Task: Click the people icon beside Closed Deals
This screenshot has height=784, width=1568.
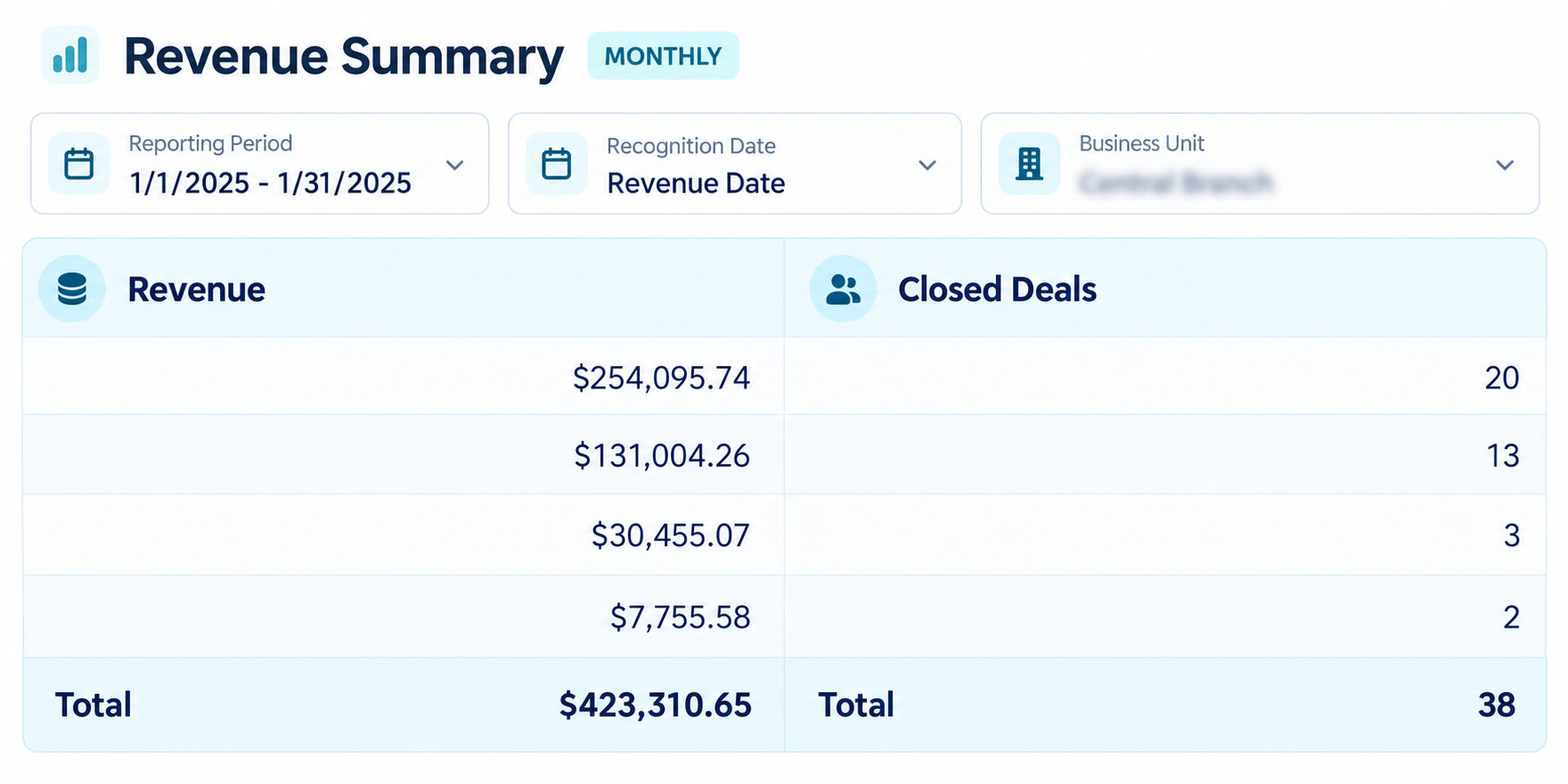Action: point(843,289)
